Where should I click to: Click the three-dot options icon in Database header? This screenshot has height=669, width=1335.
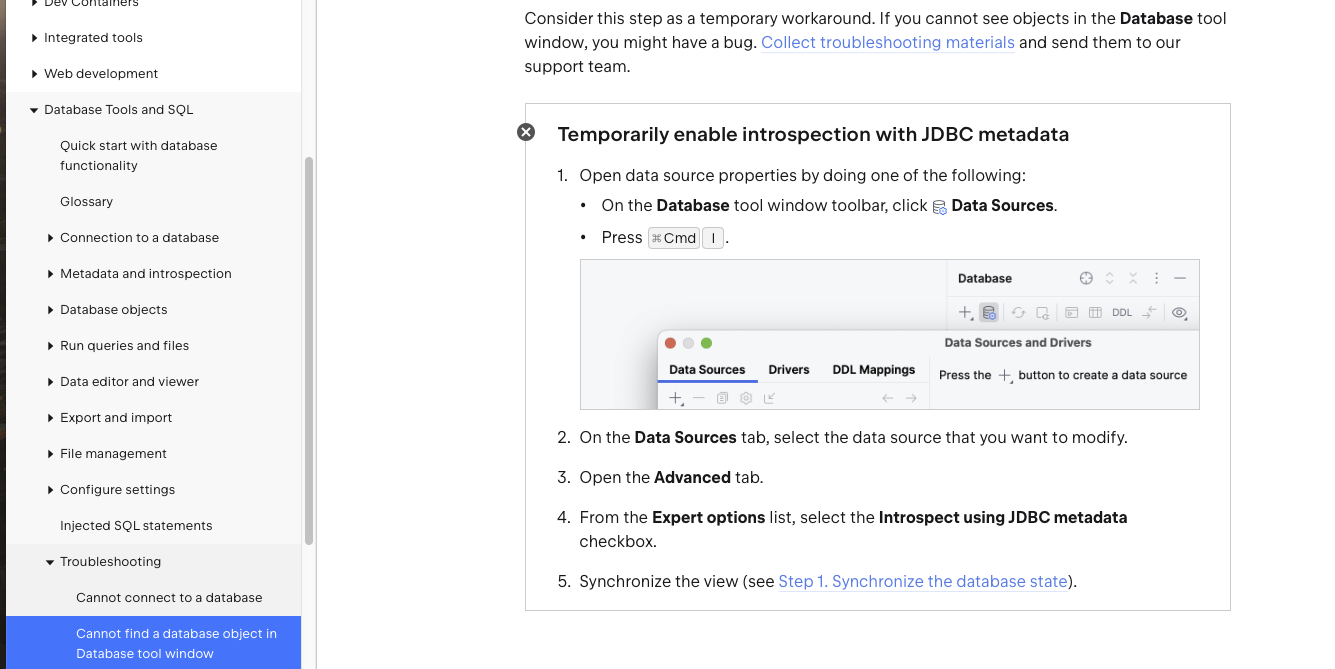click(x=1157, y=278)
